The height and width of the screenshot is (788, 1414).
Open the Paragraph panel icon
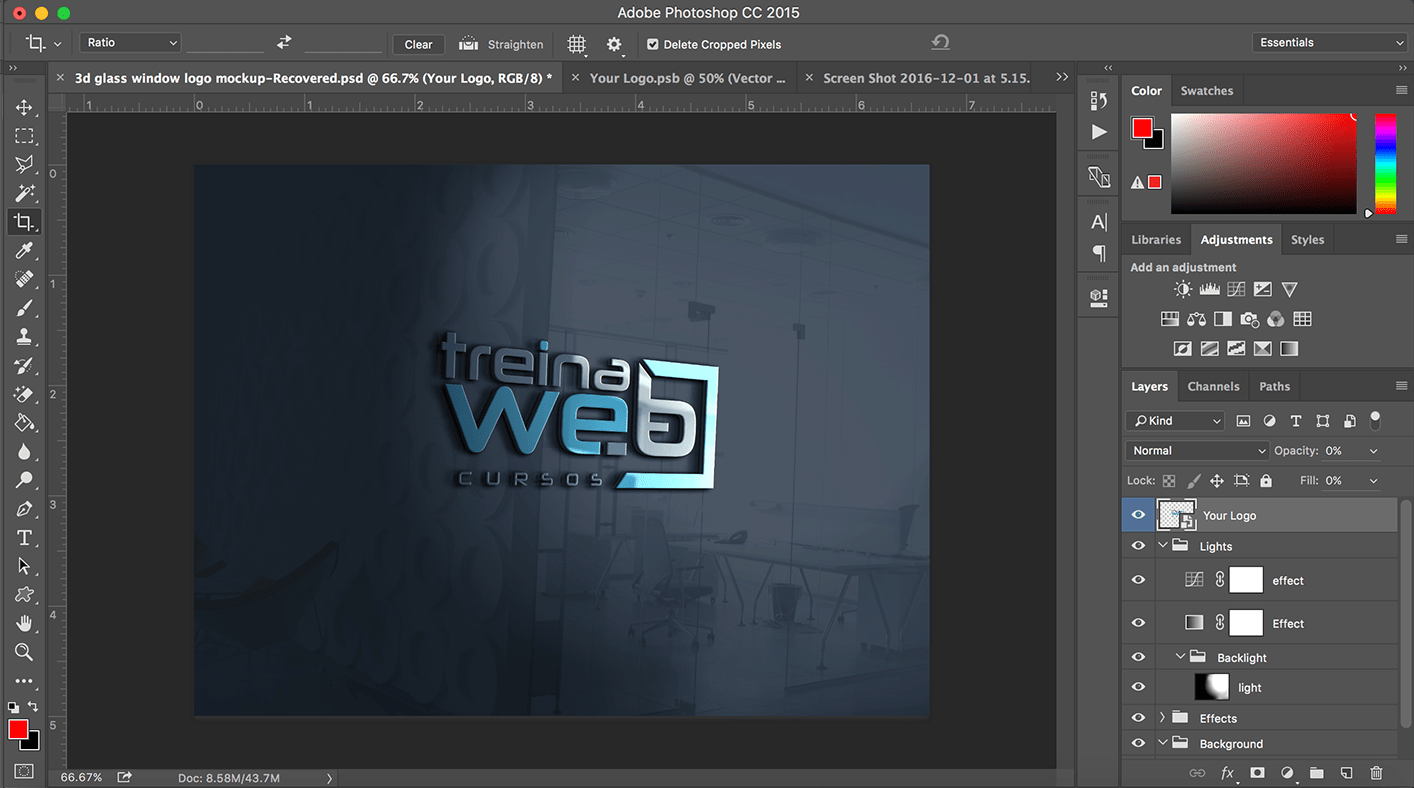[1099, 253]
